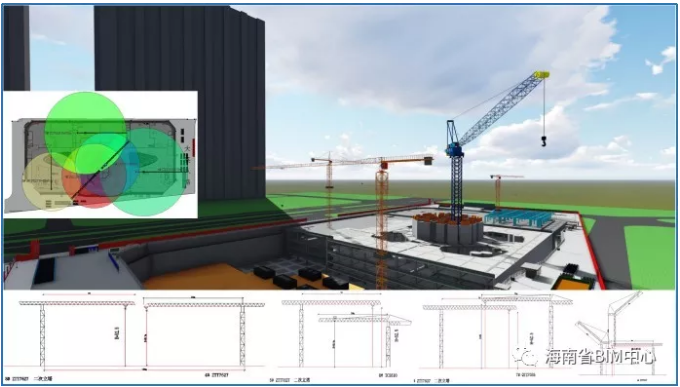Image resolution: width=680 pixels, height=387 pixels.
Task: Click the hook hanging from blue crane
Action: tap(544, 141)
